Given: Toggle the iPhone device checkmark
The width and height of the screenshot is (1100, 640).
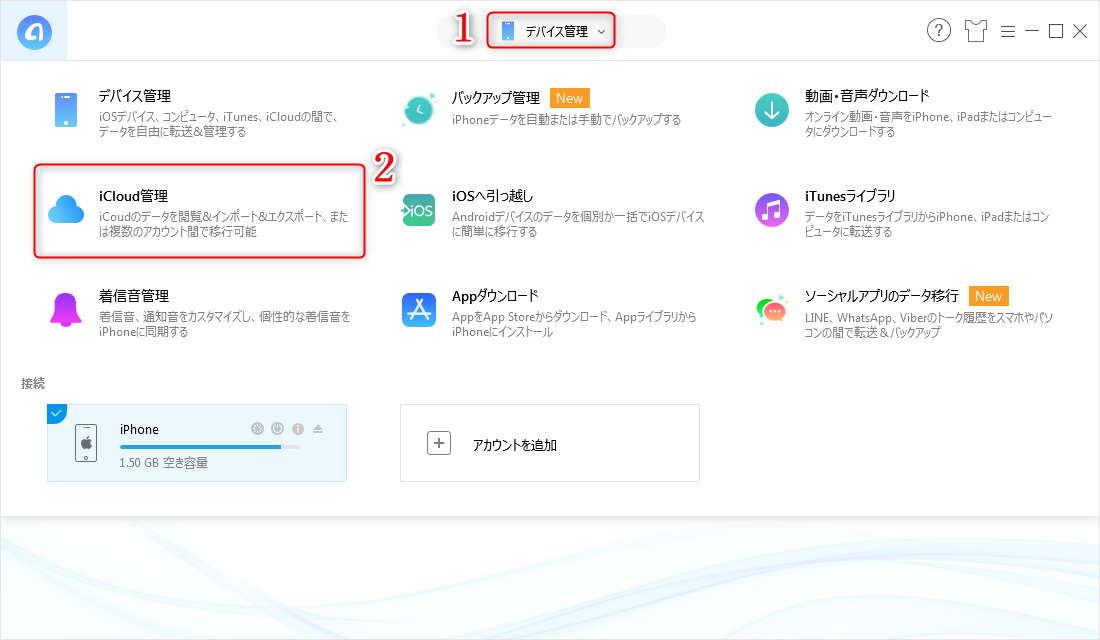Looking at the screenshot, I should coord(56,413).
